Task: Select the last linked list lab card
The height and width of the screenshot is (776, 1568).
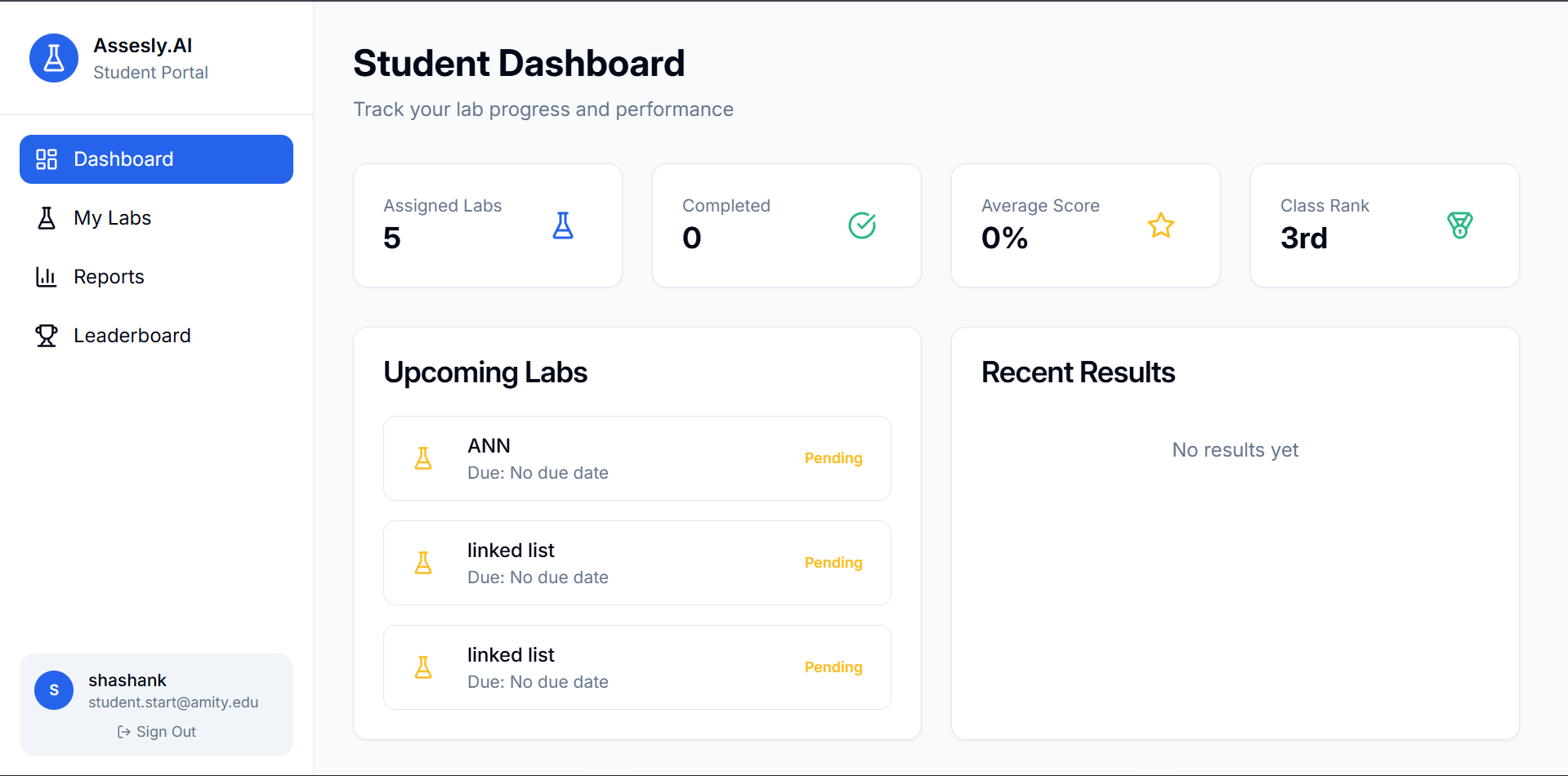Action: click(637, 667)
